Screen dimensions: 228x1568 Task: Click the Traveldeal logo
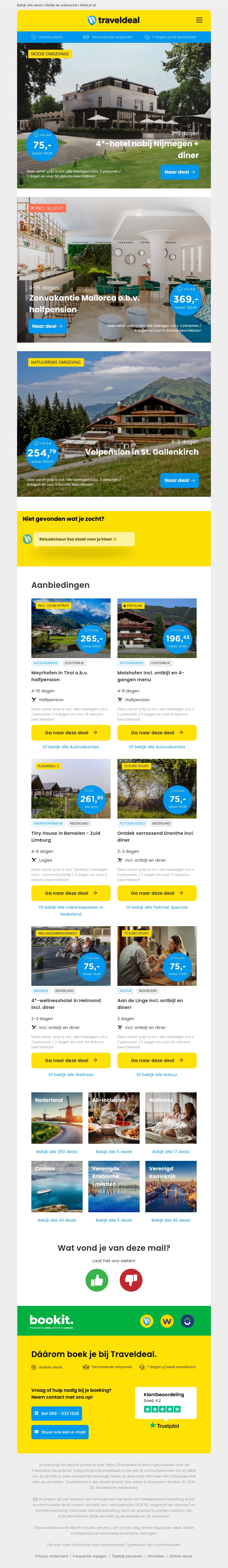click(x=114, y=20)
